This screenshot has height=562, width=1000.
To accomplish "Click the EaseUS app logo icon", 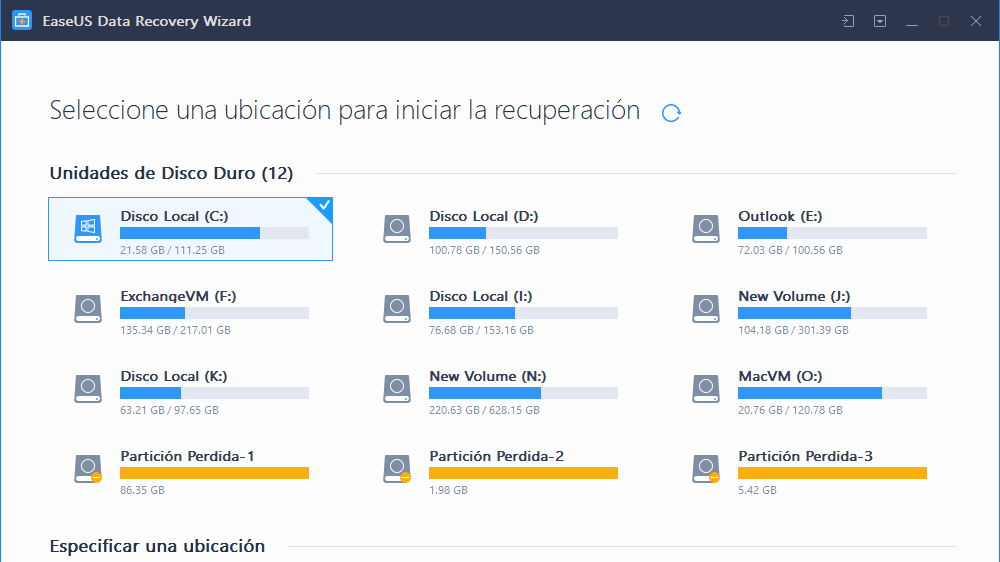I will click(x=21, y=21).
